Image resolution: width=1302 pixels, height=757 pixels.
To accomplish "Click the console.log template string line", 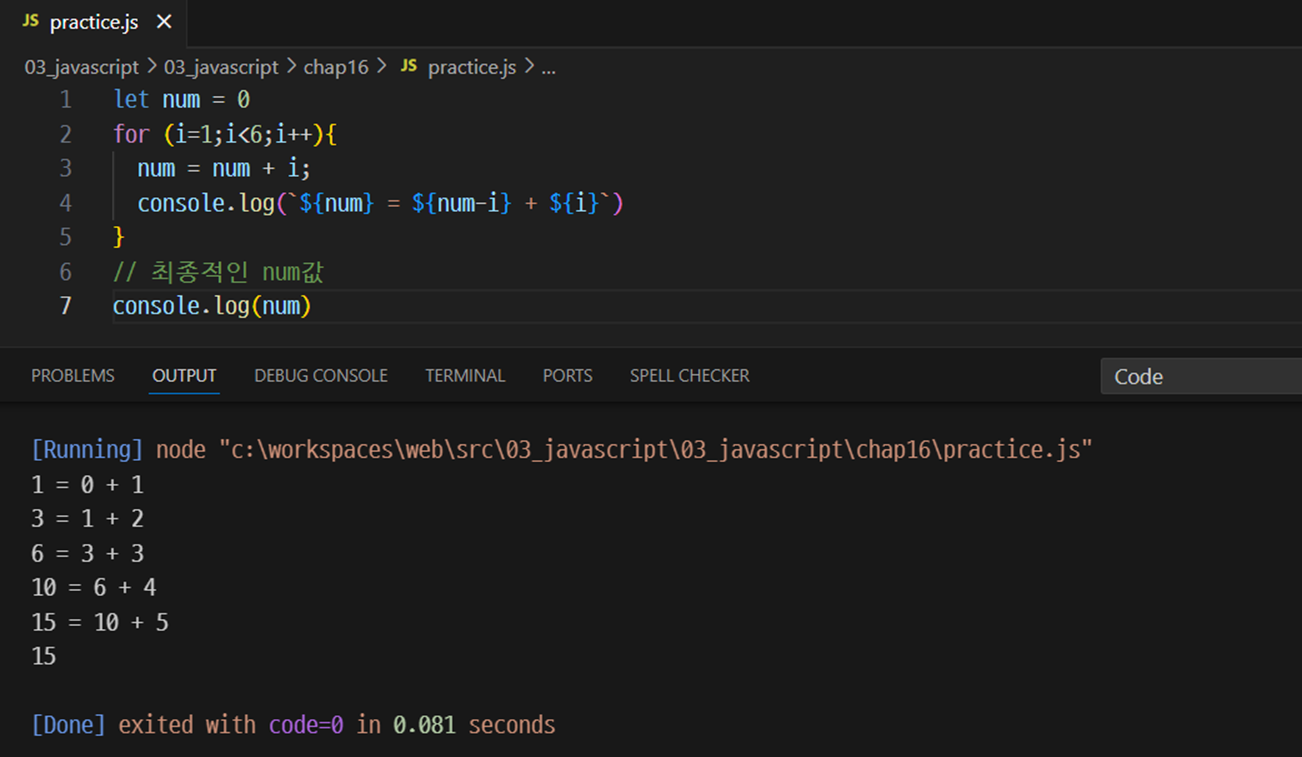I will [x=380, y=203].
